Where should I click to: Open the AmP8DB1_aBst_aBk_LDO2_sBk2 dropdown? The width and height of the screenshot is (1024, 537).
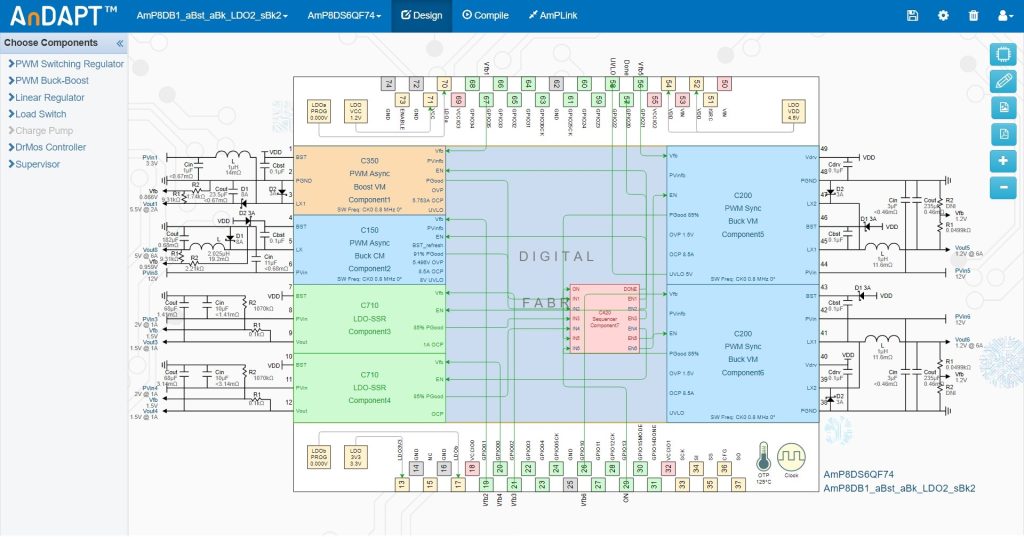pos(212,16)
